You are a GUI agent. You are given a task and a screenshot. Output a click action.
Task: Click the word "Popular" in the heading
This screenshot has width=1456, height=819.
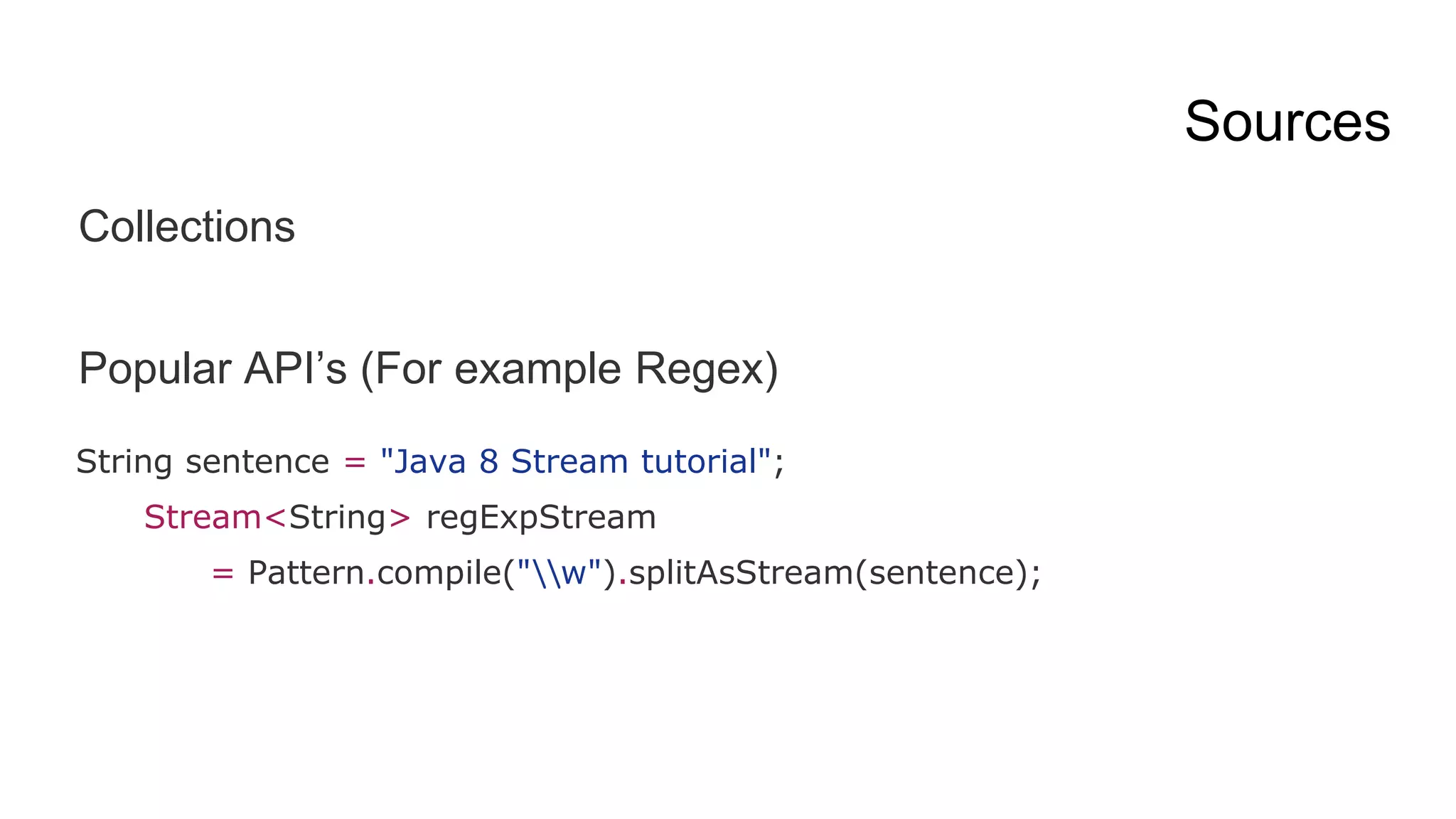coord(154,369)
